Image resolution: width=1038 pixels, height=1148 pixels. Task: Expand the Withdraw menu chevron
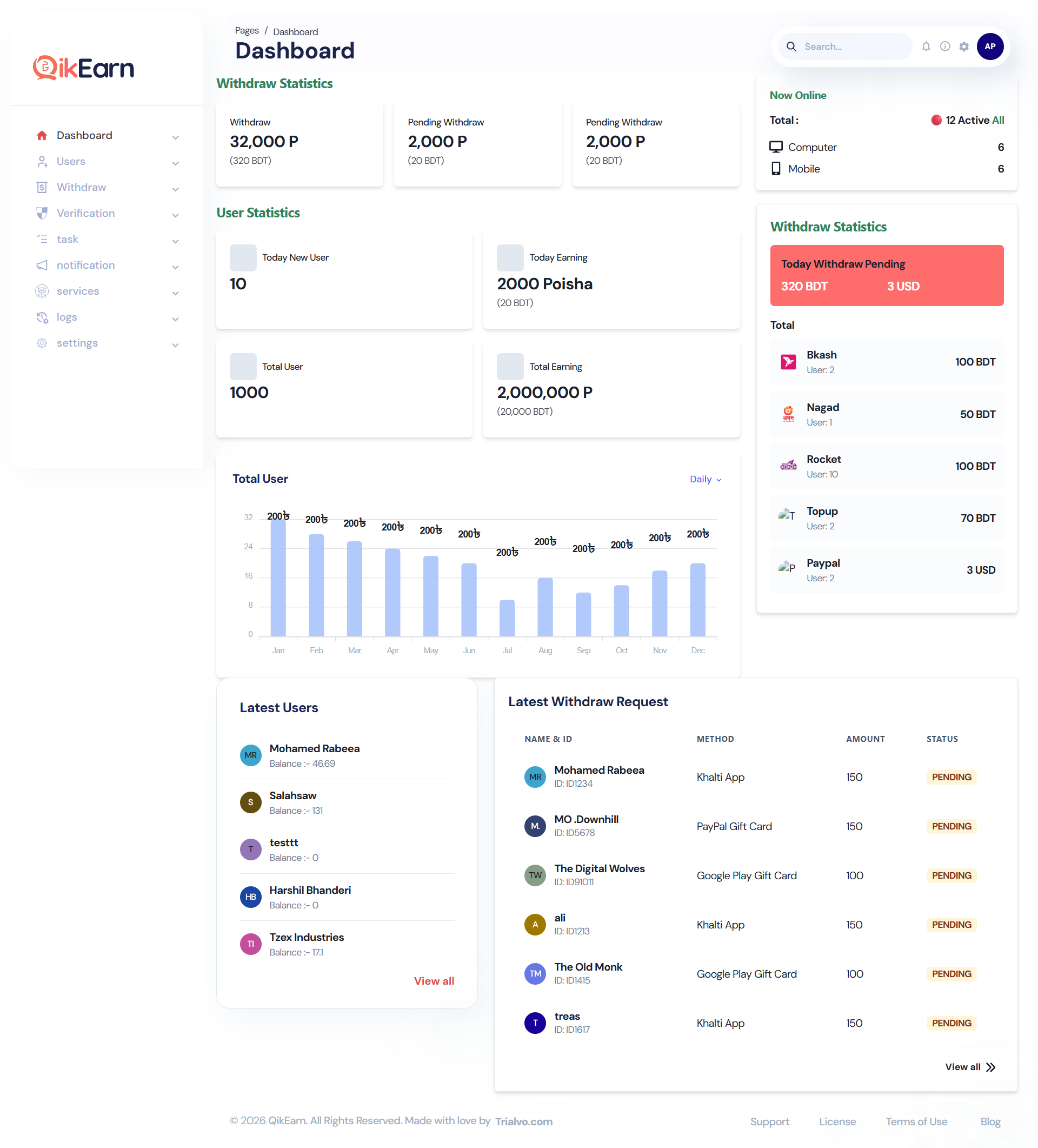(175, 190)
